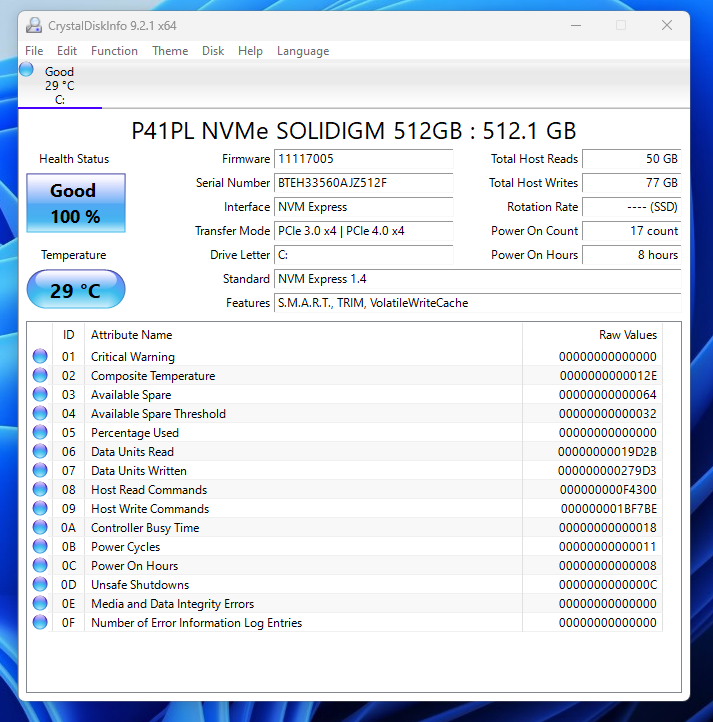This screenshot has width=713, height=722.
Task: Click the Total Host Writes value 77 GB
Action: coord(631,183)
